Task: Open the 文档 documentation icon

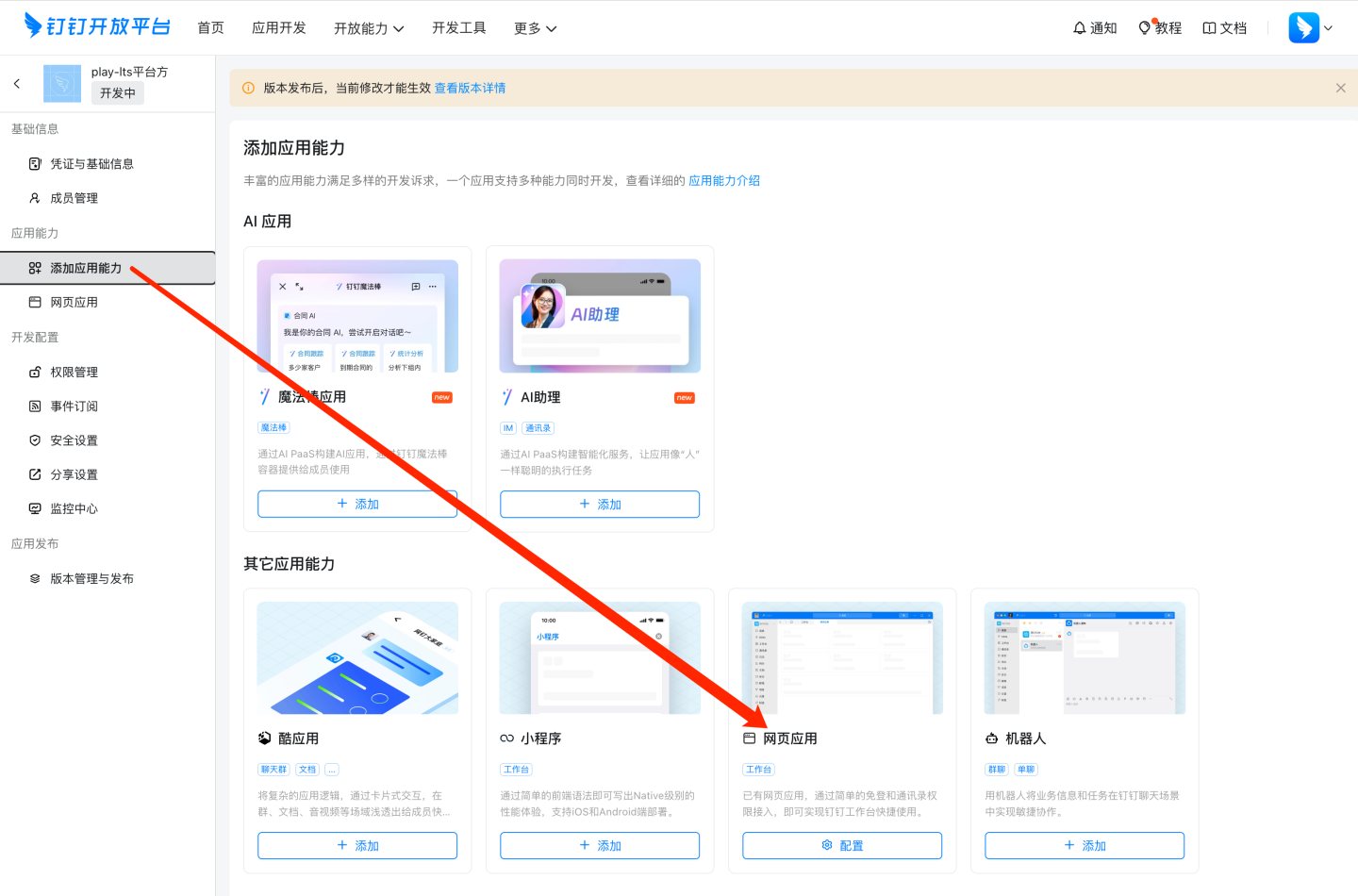Action: click(1210, 27)
